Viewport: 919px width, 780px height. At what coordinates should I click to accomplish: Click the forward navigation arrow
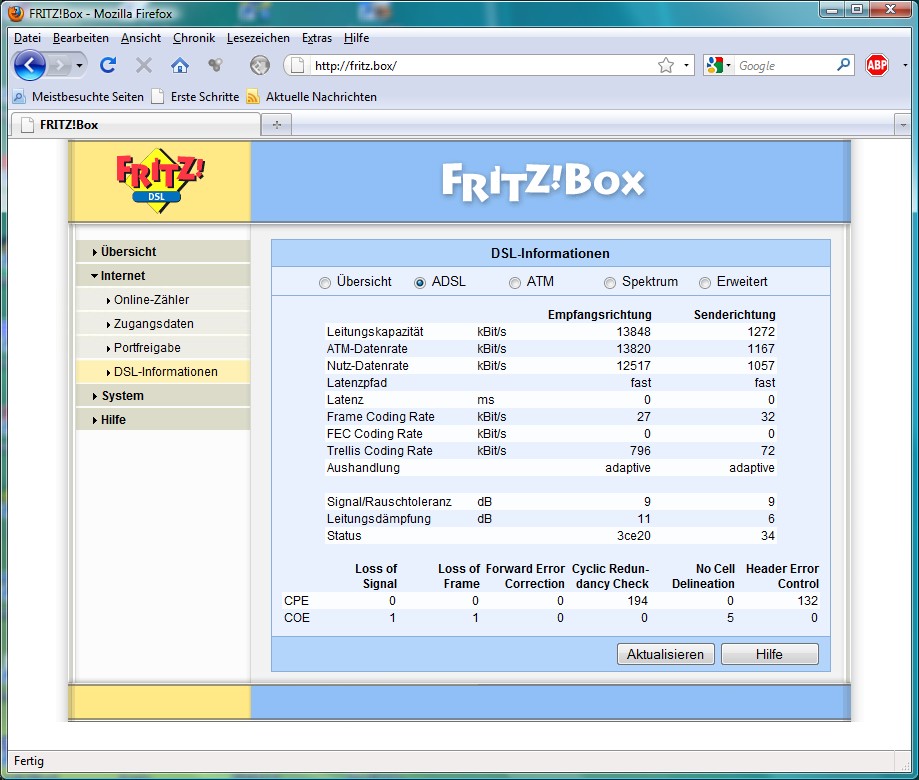click(60, 65)
